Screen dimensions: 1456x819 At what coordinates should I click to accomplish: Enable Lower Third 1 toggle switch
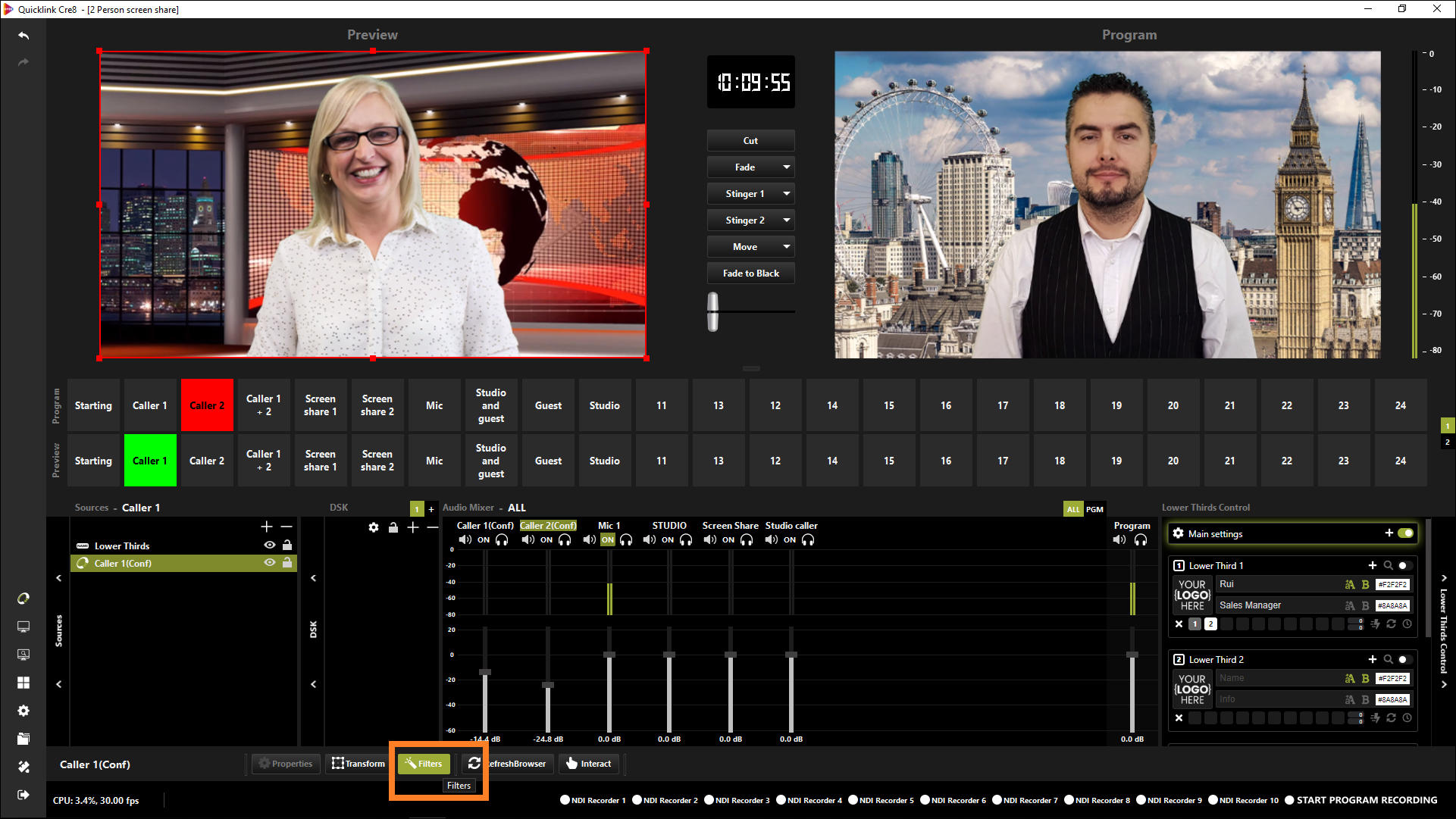coord(1405,565)
